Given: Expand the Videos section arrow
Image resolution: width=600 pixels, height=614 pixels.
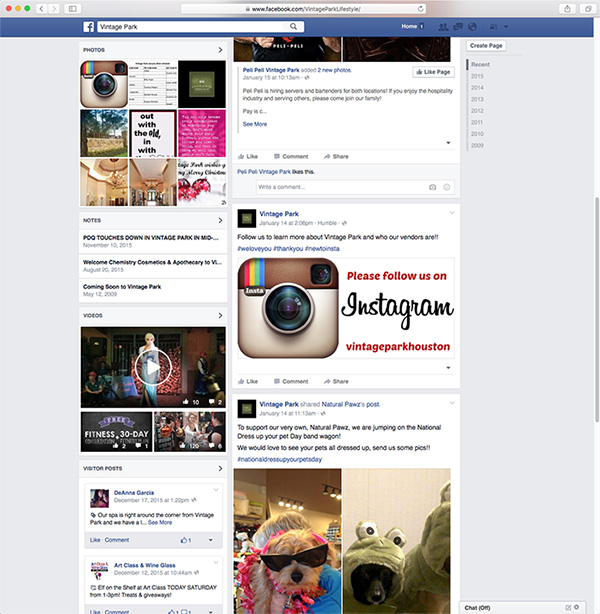Looking at the screenshot, I should coord(220,316).
